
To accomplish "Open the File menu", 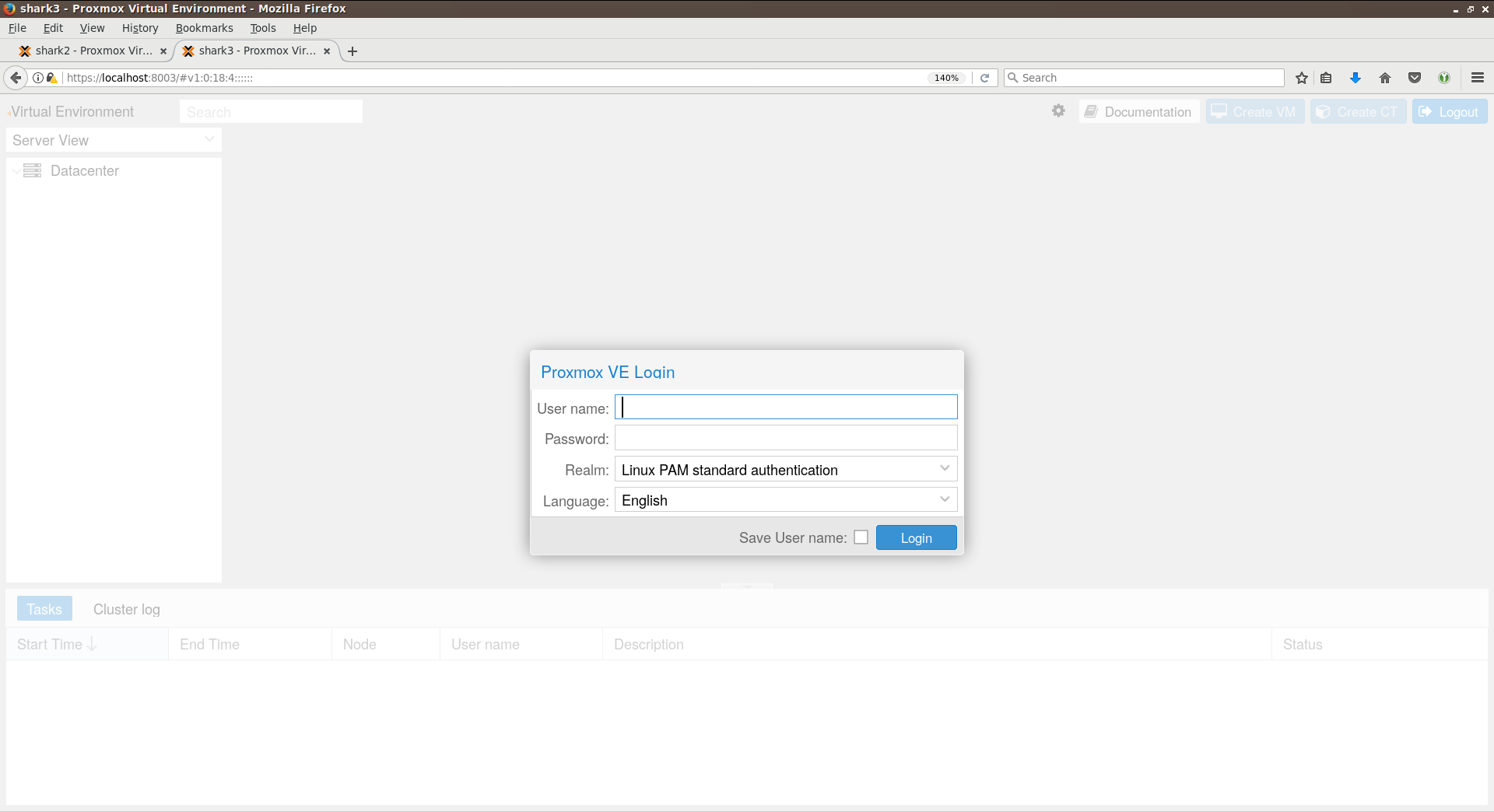I will [x=17, y=28].
